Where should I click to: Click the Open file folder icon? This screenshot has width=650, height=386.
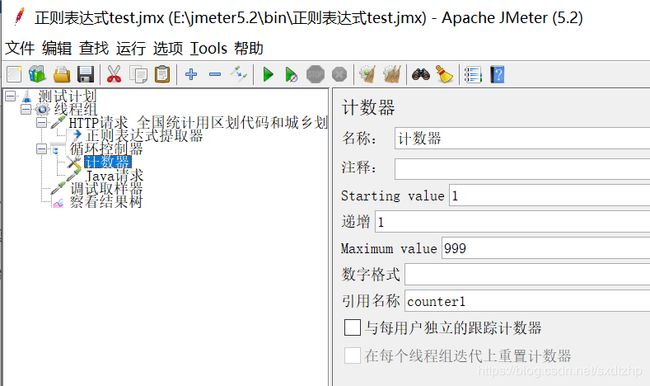coord(62,75)
